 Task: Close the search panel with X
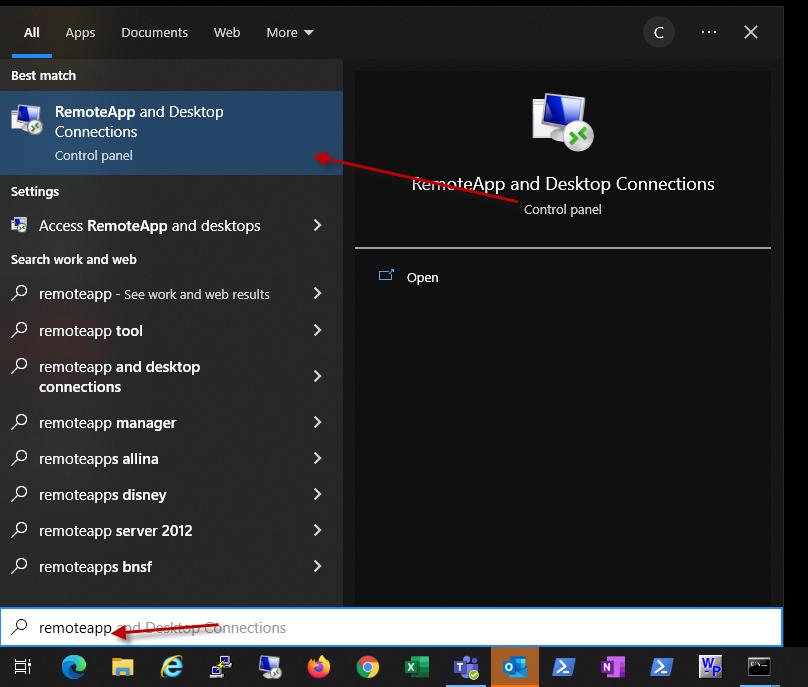point(751,32)
